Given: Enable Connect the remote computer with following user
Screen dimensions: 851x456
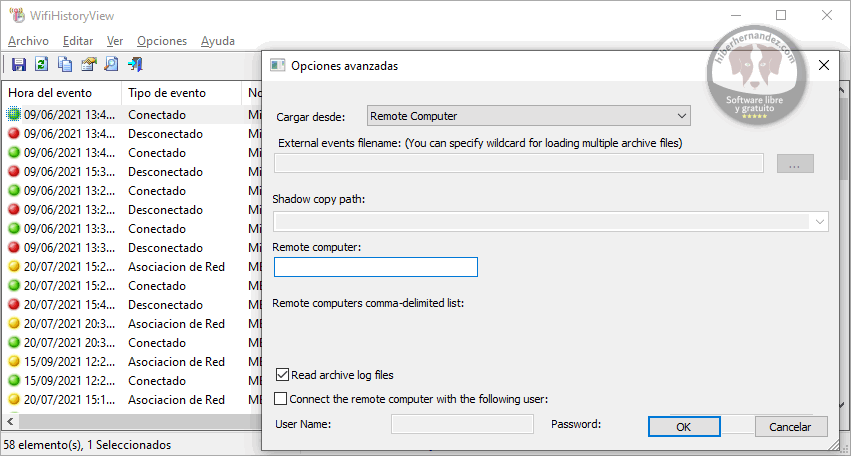Looking at the screenshot, I should (x=281, y=399).
